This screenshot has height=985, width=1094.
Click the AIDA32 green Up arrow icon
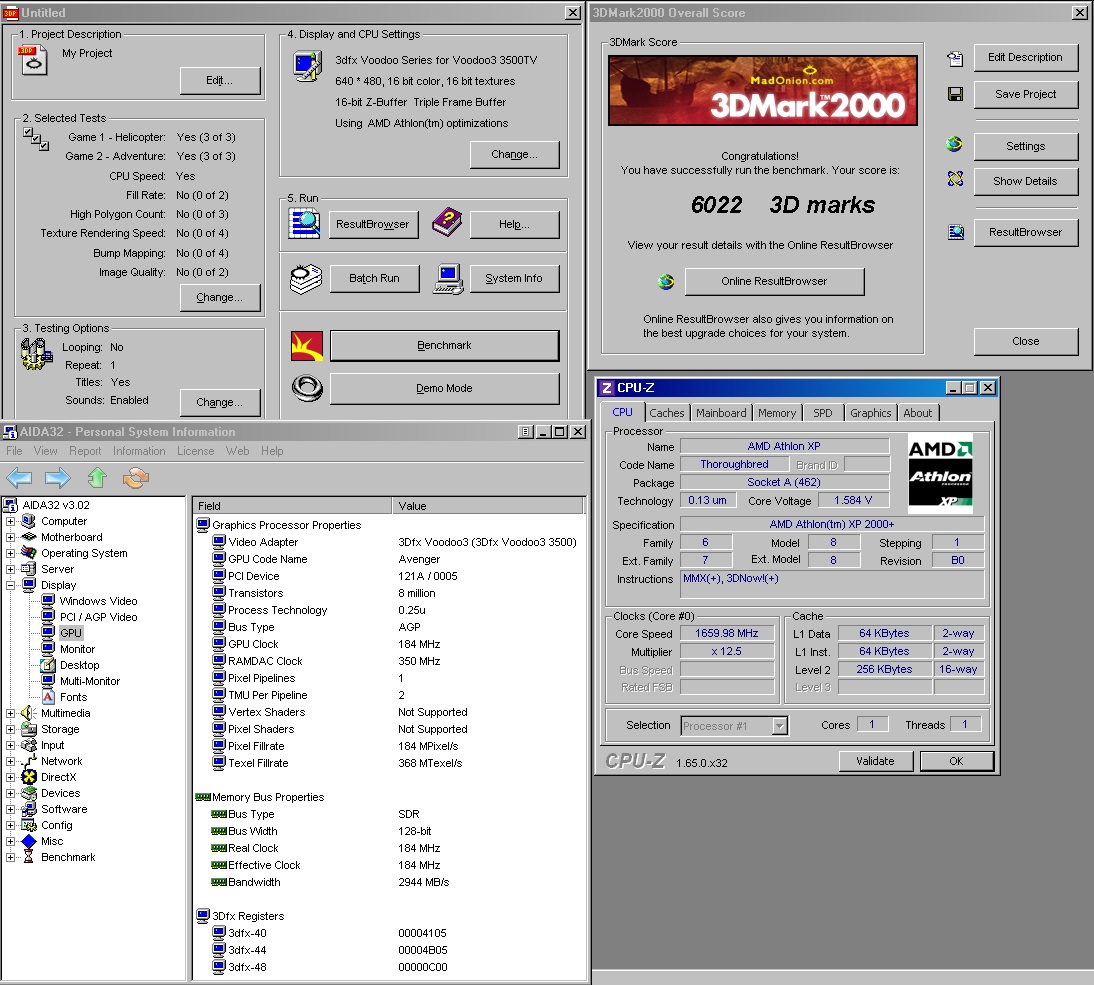(97, 478)
